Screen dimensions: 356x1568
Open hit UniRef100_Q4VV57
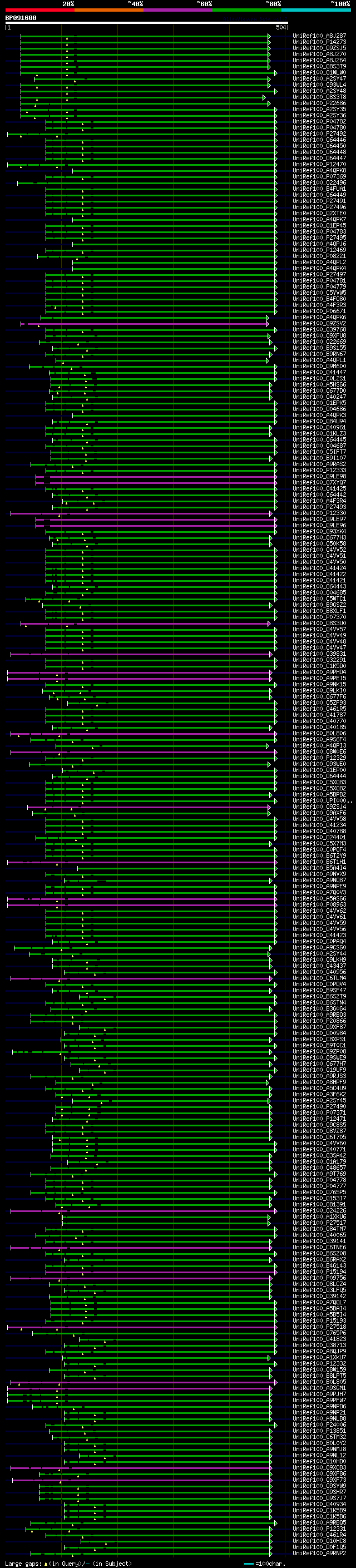pyautogui.click(x=319, y=630)
